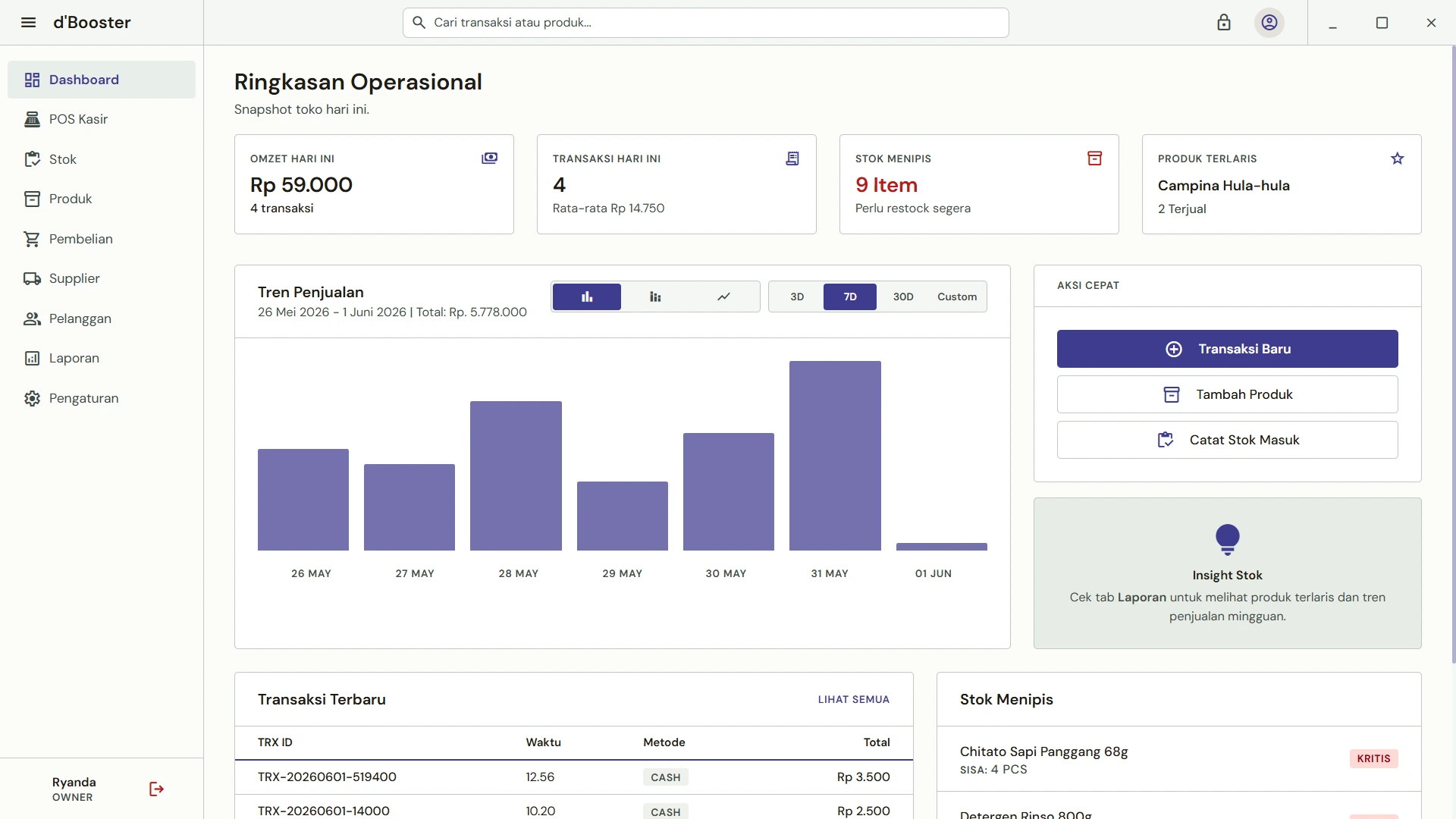The image size is (1456, 819).
Task: Click the Transaksi Hari Ini receipt icon
Action: 792,158
